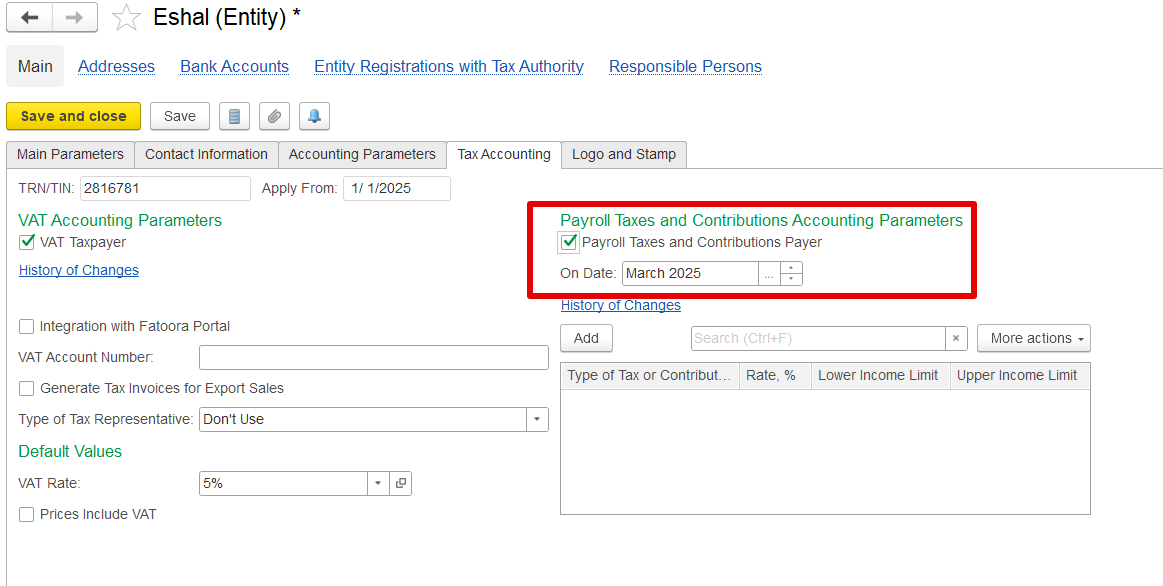Screen dimensions: 1163x586
Task: Switch to the Accounting Parameters tab
Action: pos(362,154)
